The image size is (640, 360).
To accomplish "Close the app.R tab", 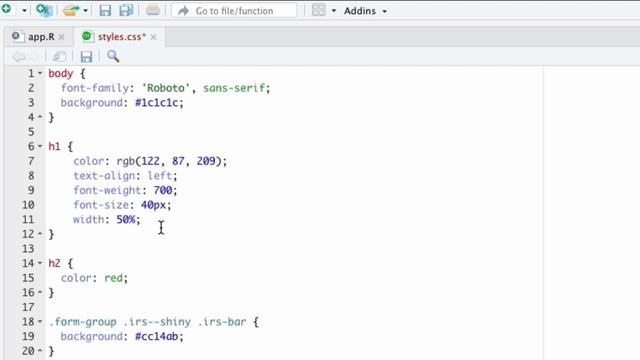I will (x=62, y=37).
